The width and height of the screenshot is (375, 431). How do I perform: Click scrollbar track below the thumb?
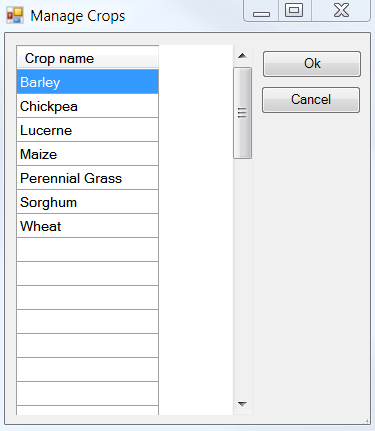242,276
